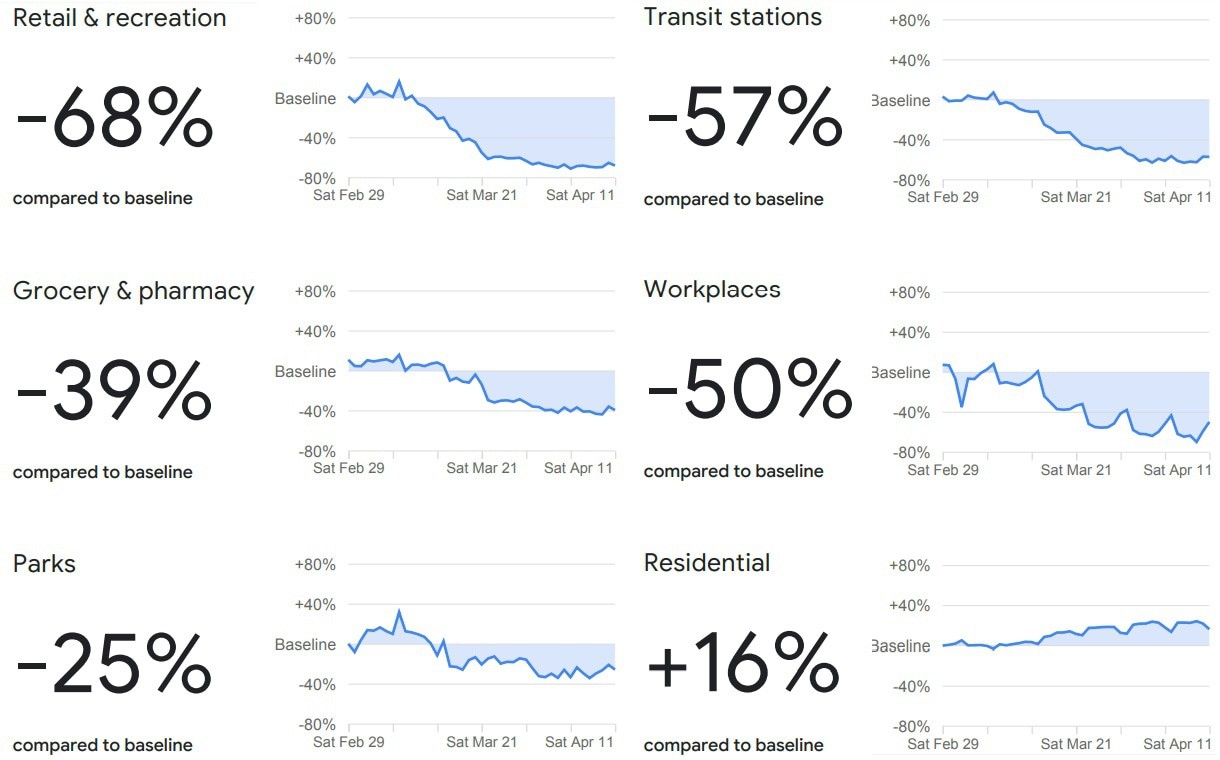The image size is (1220, 760).
Task: Click the Baseline label on the Parks chart
Action: pyautogui.click(x=305, y=645)
